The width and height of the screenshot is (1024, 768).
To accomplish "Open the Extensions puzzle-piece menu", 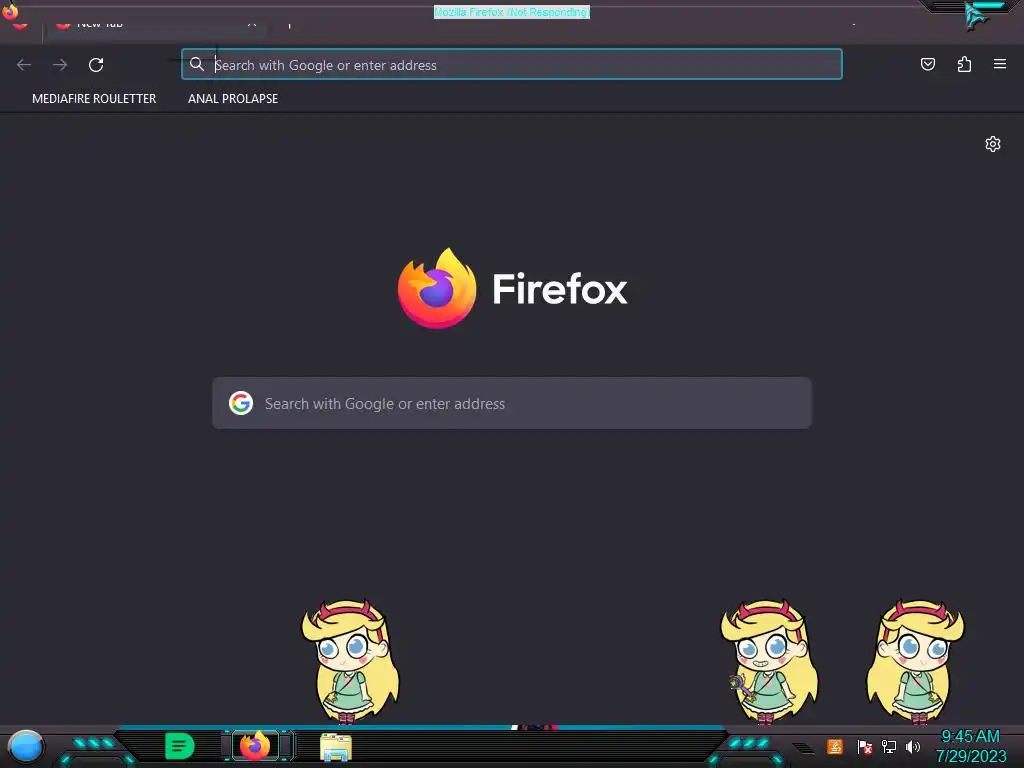I will point(964,64).
